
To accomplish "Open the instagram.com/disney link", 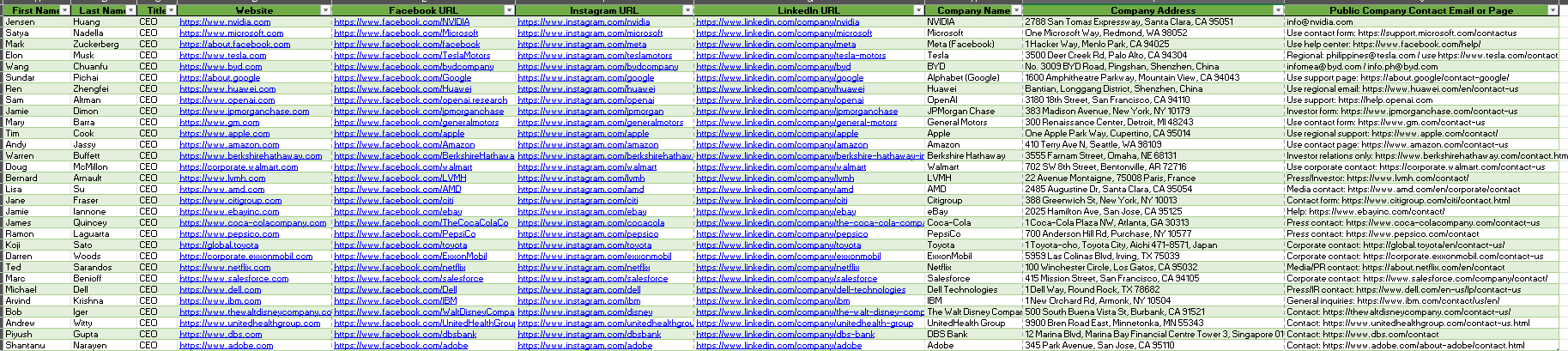I will 584,312.
